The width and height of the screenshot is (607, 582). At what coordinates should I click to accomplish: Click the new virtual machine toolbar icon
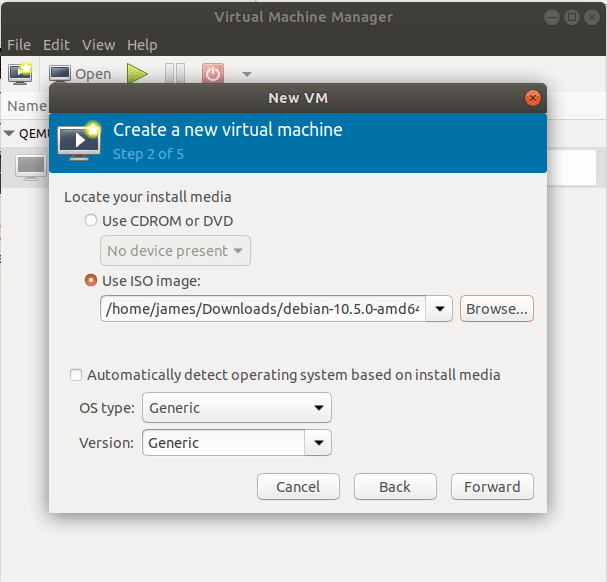(20, 73)
